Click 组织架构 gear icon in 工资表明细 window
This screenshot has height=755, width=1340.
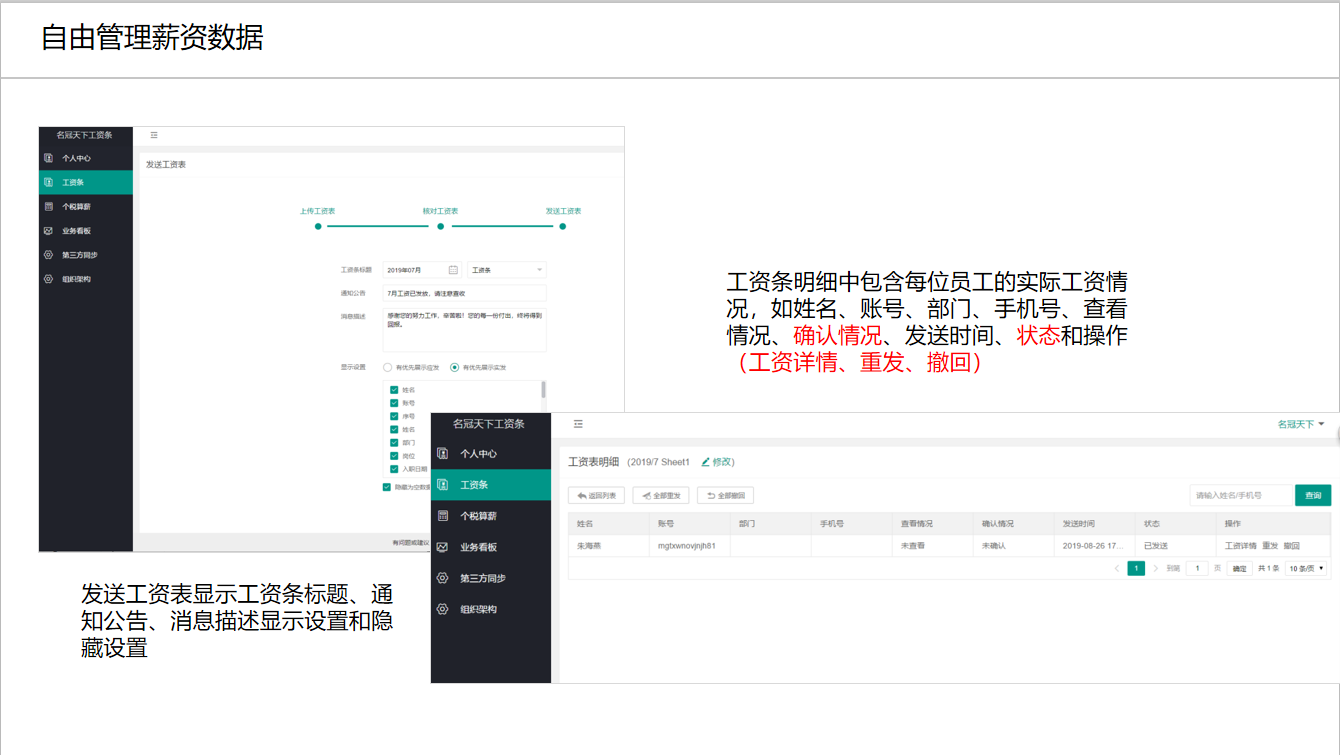pos(443,609)
